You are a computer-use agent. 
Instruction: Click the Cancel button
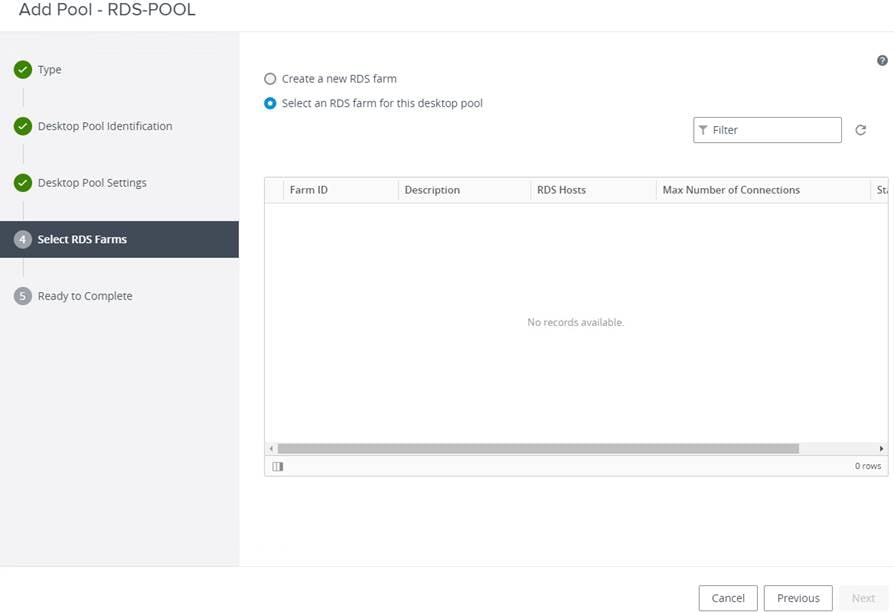(x=728, y=598)
